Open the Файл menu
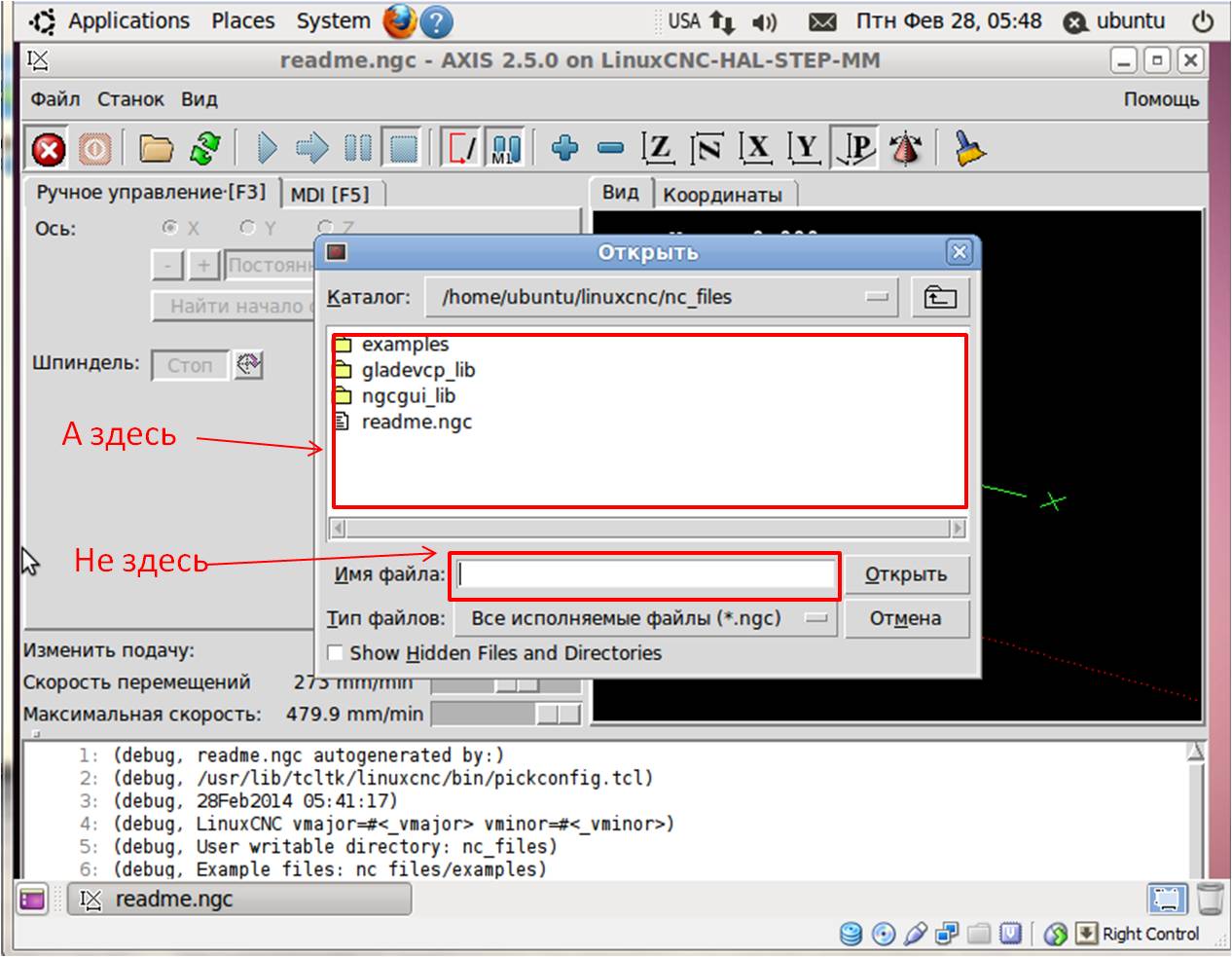This screenshot has height=957, width=1232. tap(55, 99)
